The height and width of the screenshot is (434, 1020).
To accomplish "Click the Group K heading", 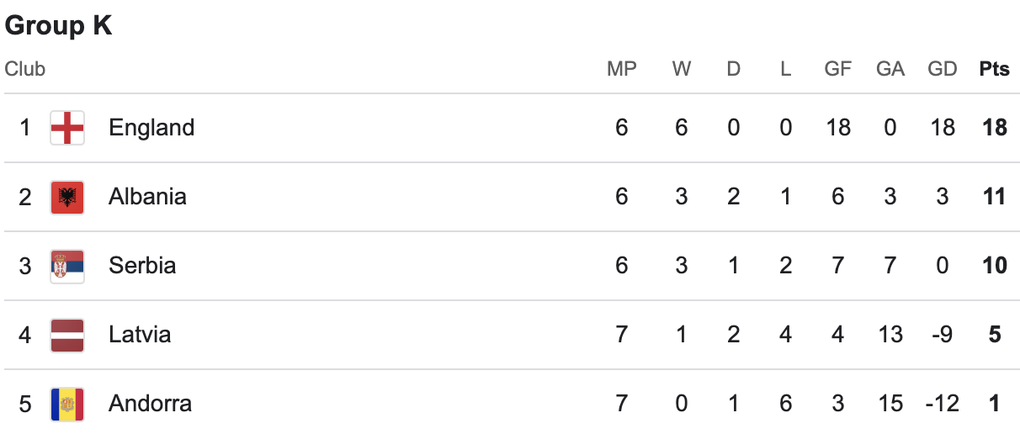I will pyautogui.click(x=58, y=26).
